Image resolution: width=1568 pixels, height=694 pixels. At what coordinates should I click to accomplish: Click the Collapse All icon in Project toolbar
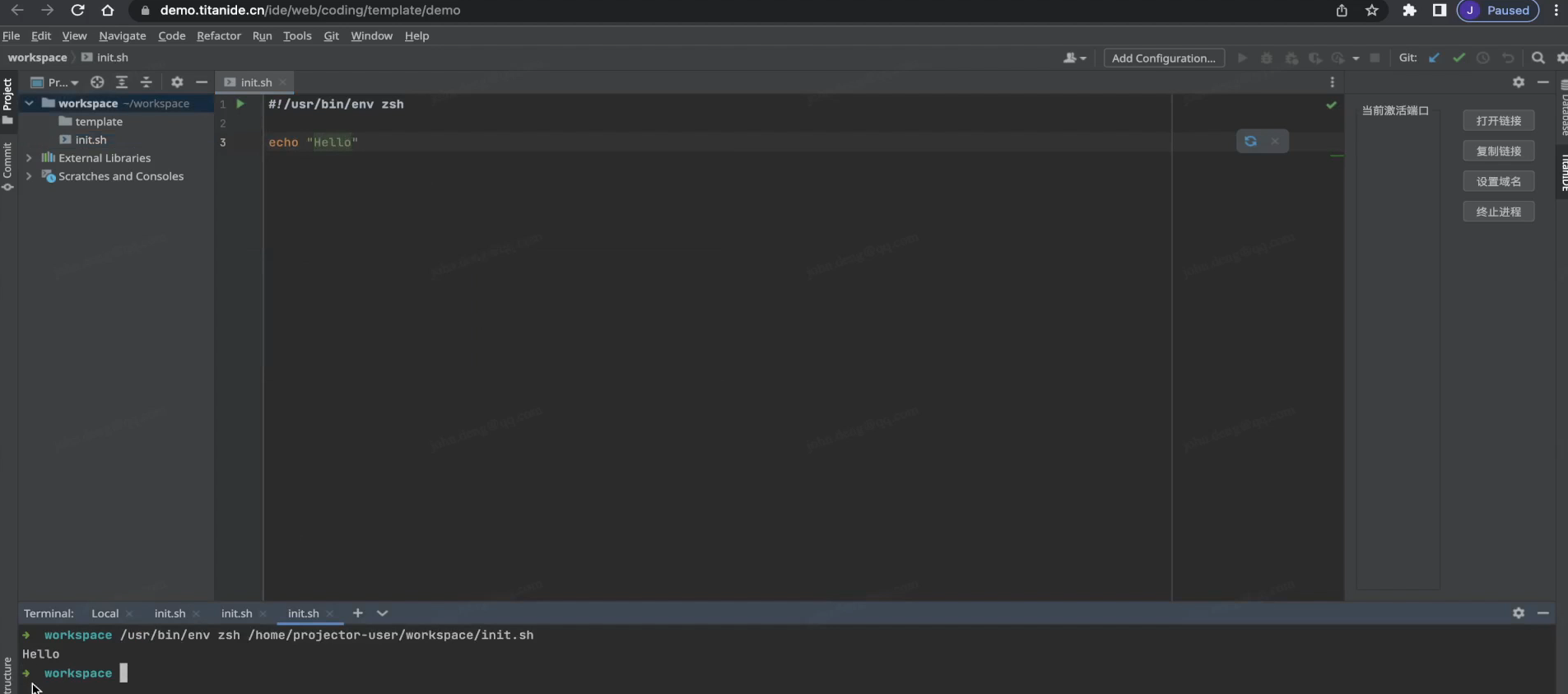147,82
